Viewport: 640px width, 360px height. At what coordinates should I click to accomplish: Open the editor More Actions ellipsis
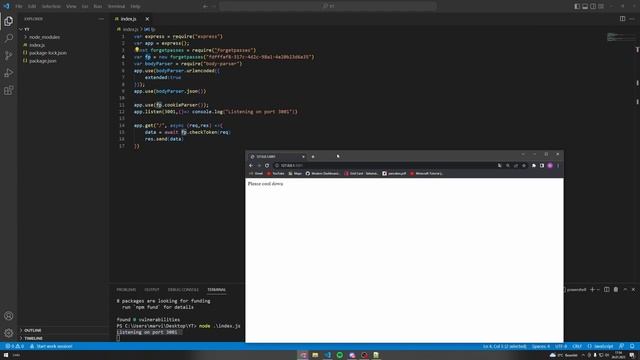pyautogui.click(x=632, y=19)
